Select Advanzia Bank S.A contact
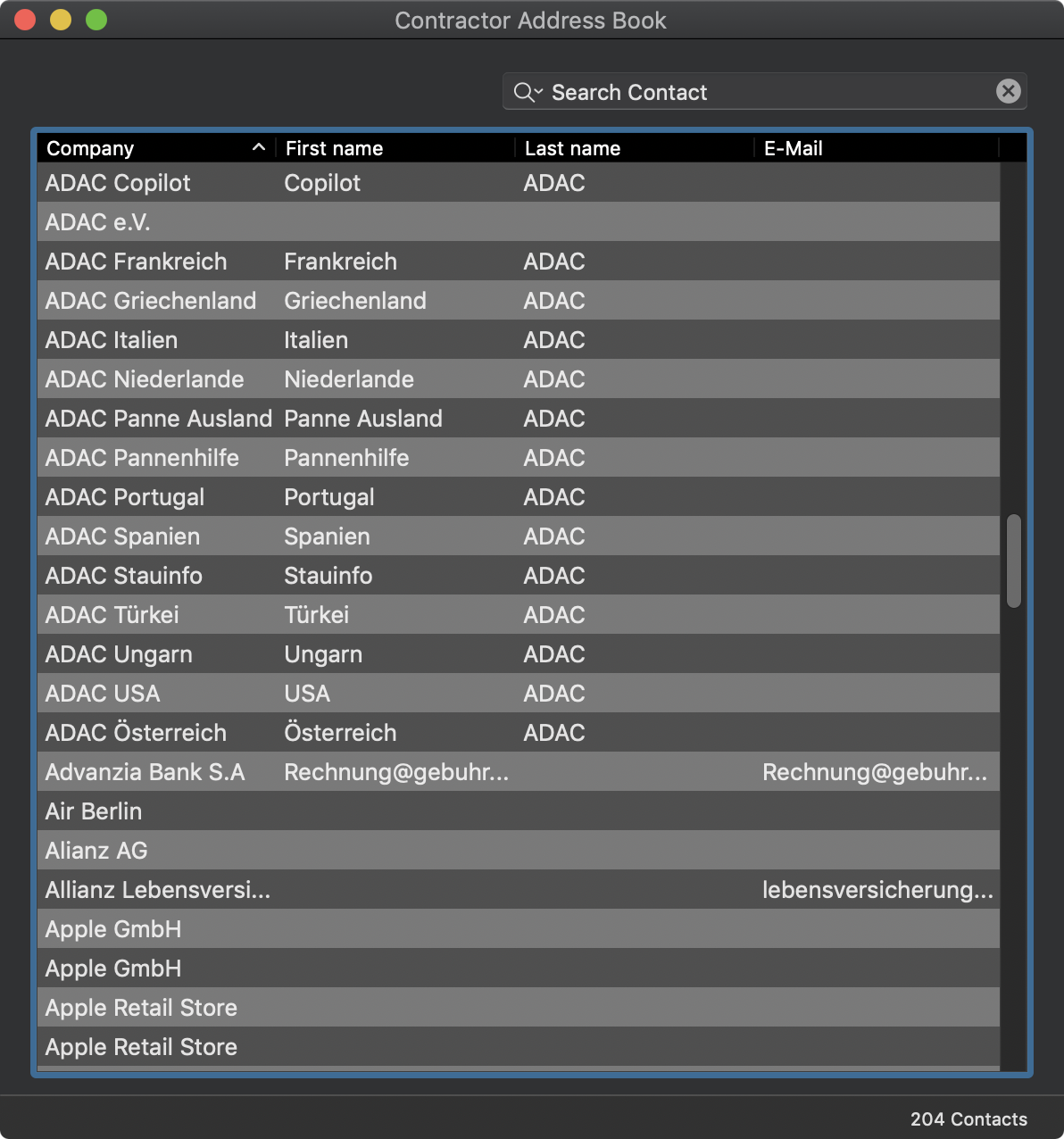Screen dimensions: 1064x1139 click(518, 771)
